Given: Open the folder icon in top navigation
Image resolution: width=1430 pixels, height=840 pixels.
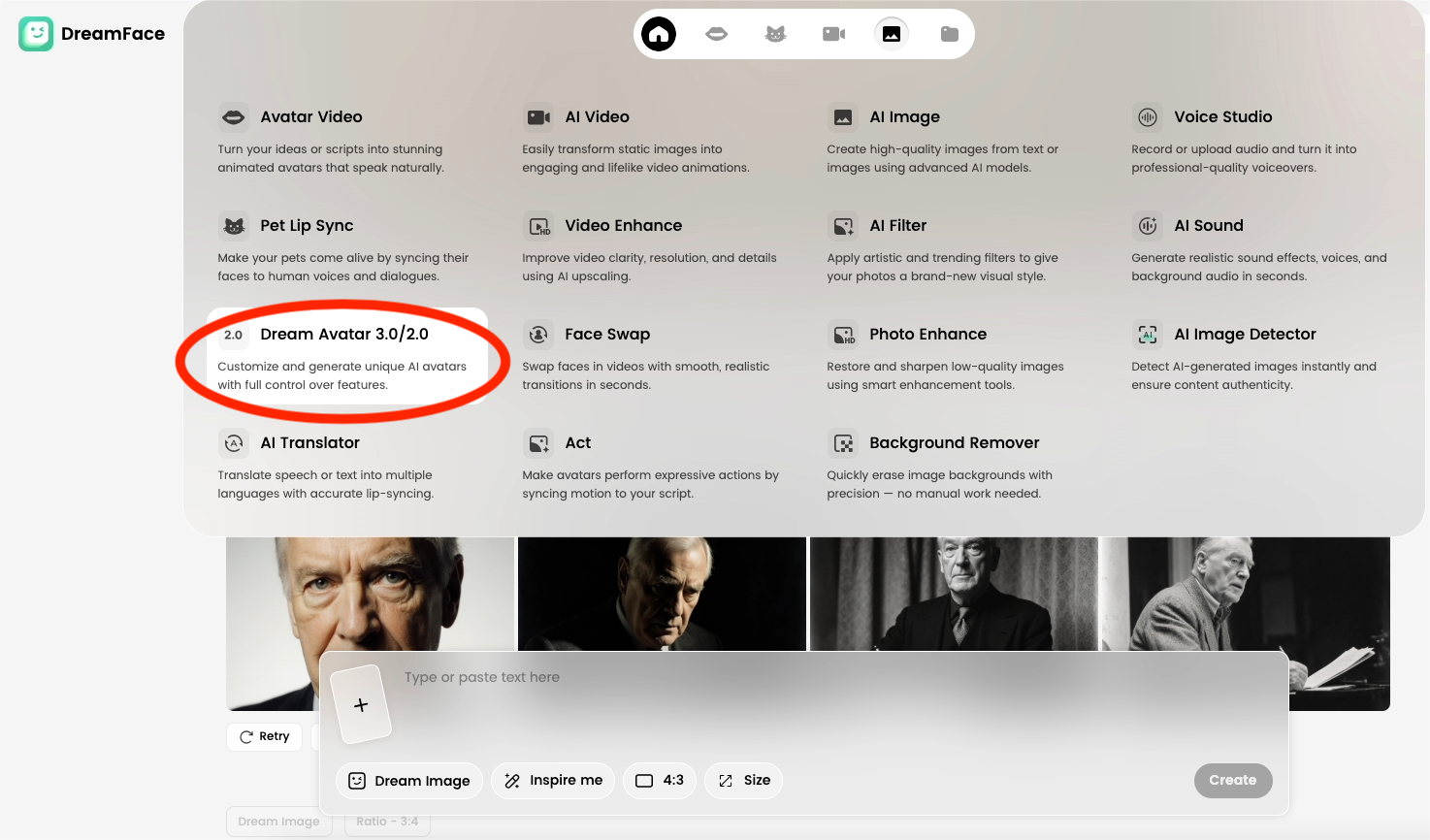Looking at the screenshot, I should point(950,34).
